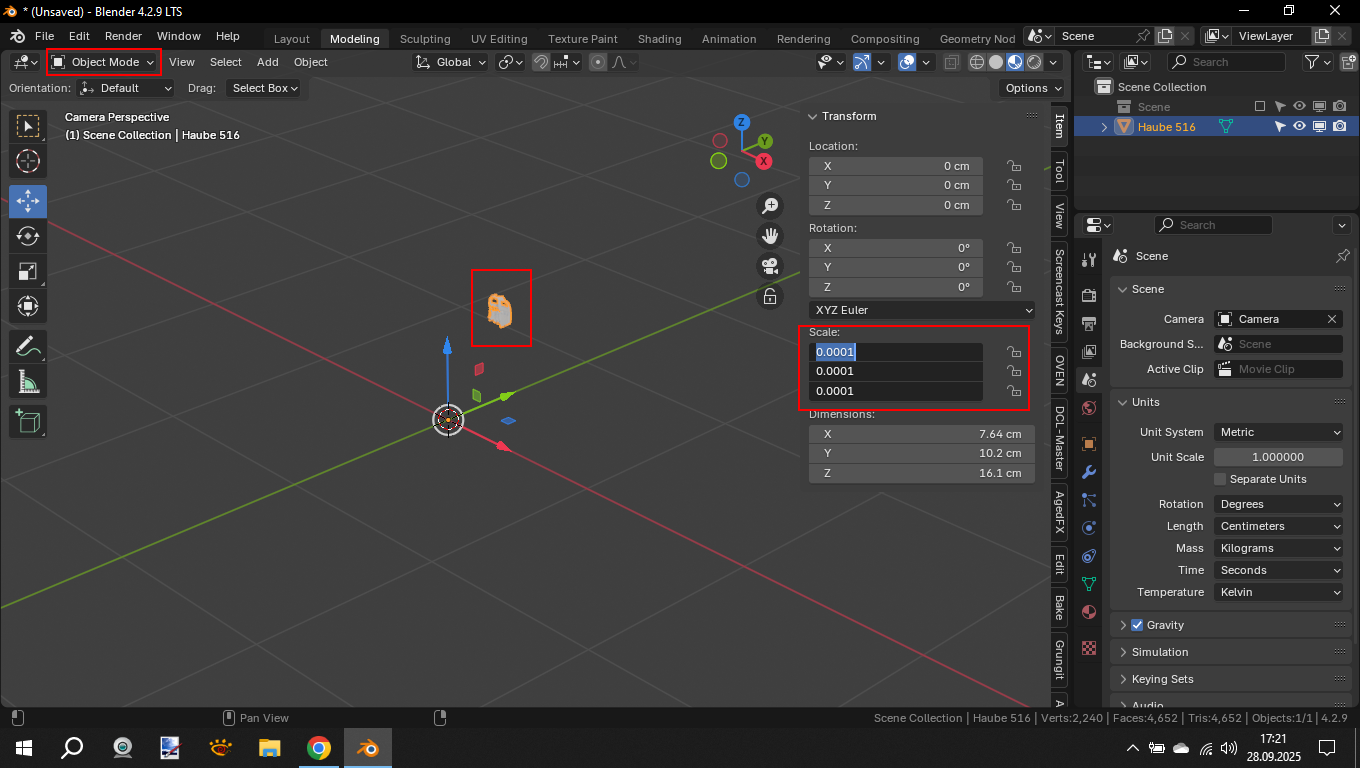Open the Render menu
Viewport: 1360px width, 768px height.
coord(123,36)
